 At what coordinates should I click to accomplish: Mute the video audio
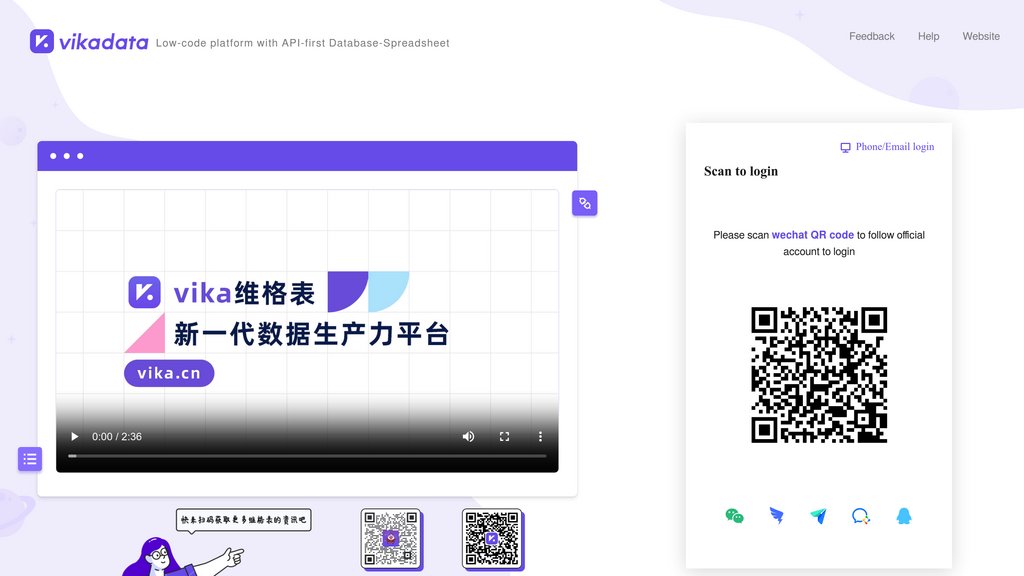click(468, 436)
